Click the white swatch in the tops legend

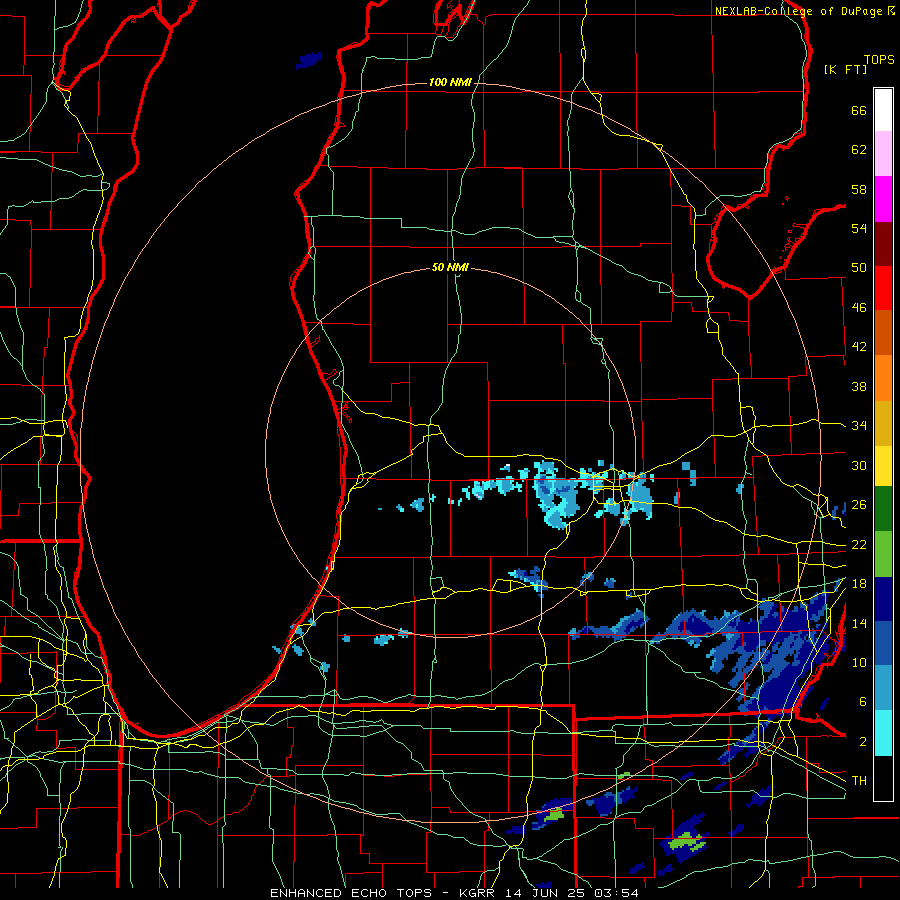(883, 110)
